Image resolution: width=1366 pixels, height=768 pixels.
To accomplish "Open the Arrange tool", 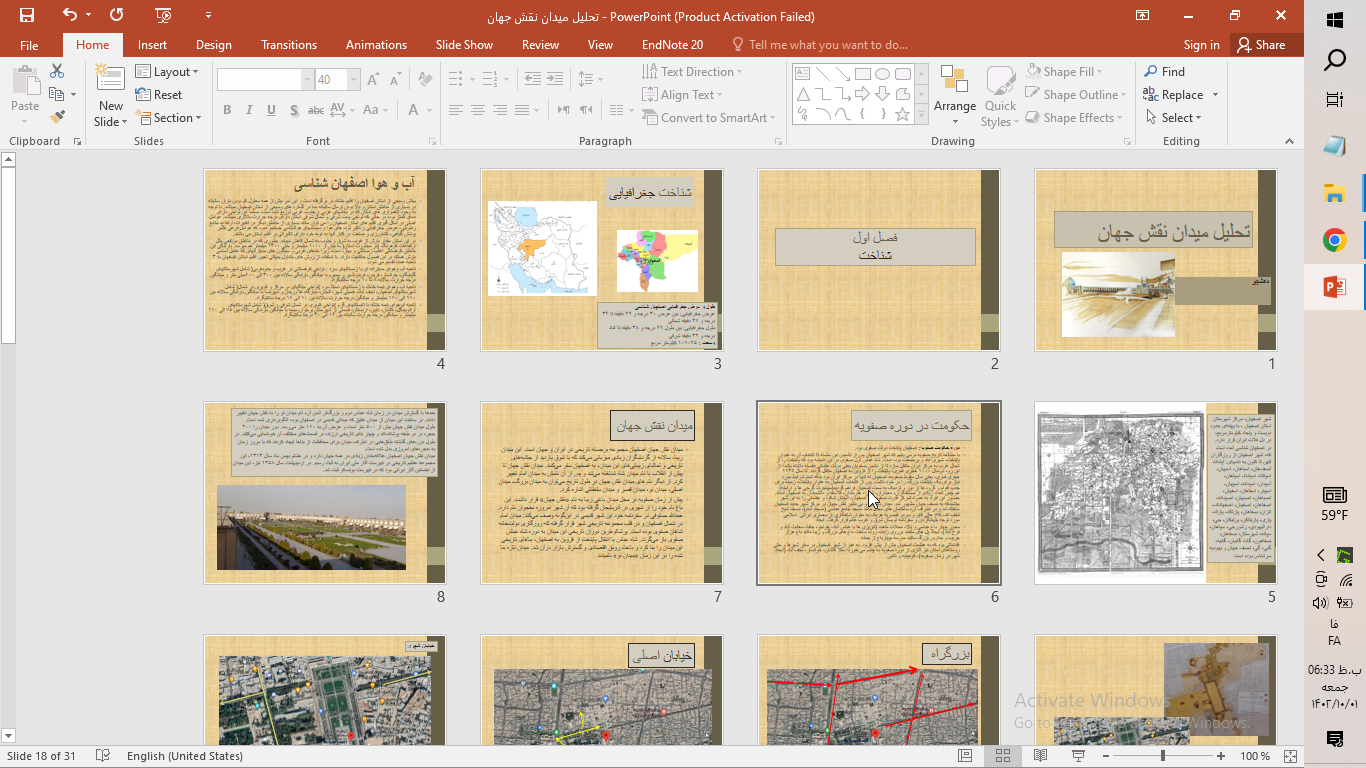I will (954, 95).
